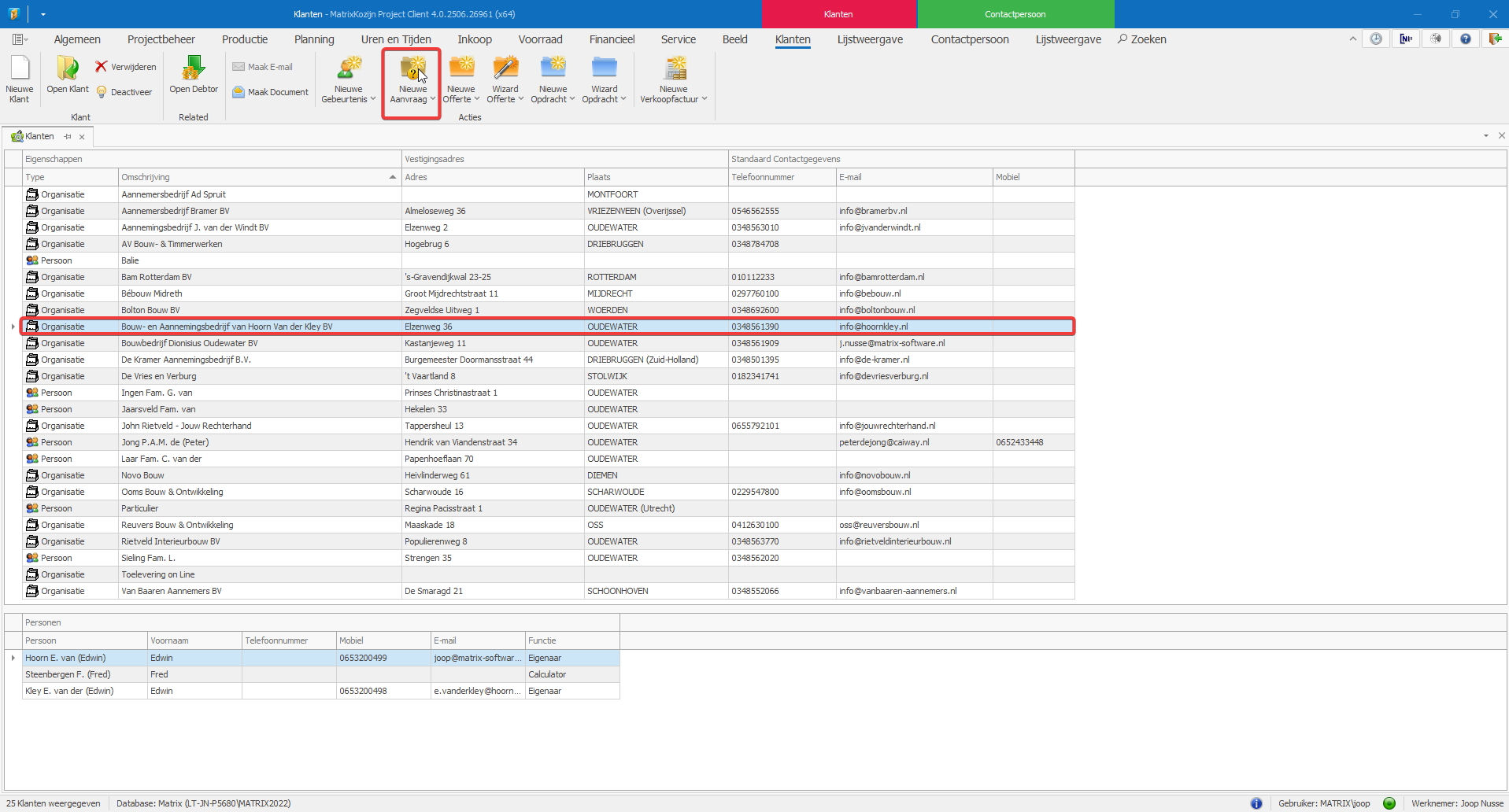Viewport: 1509px width, 812px height.
Task: Click Nieuwe Offerte icon
Action: click(461, 68)
